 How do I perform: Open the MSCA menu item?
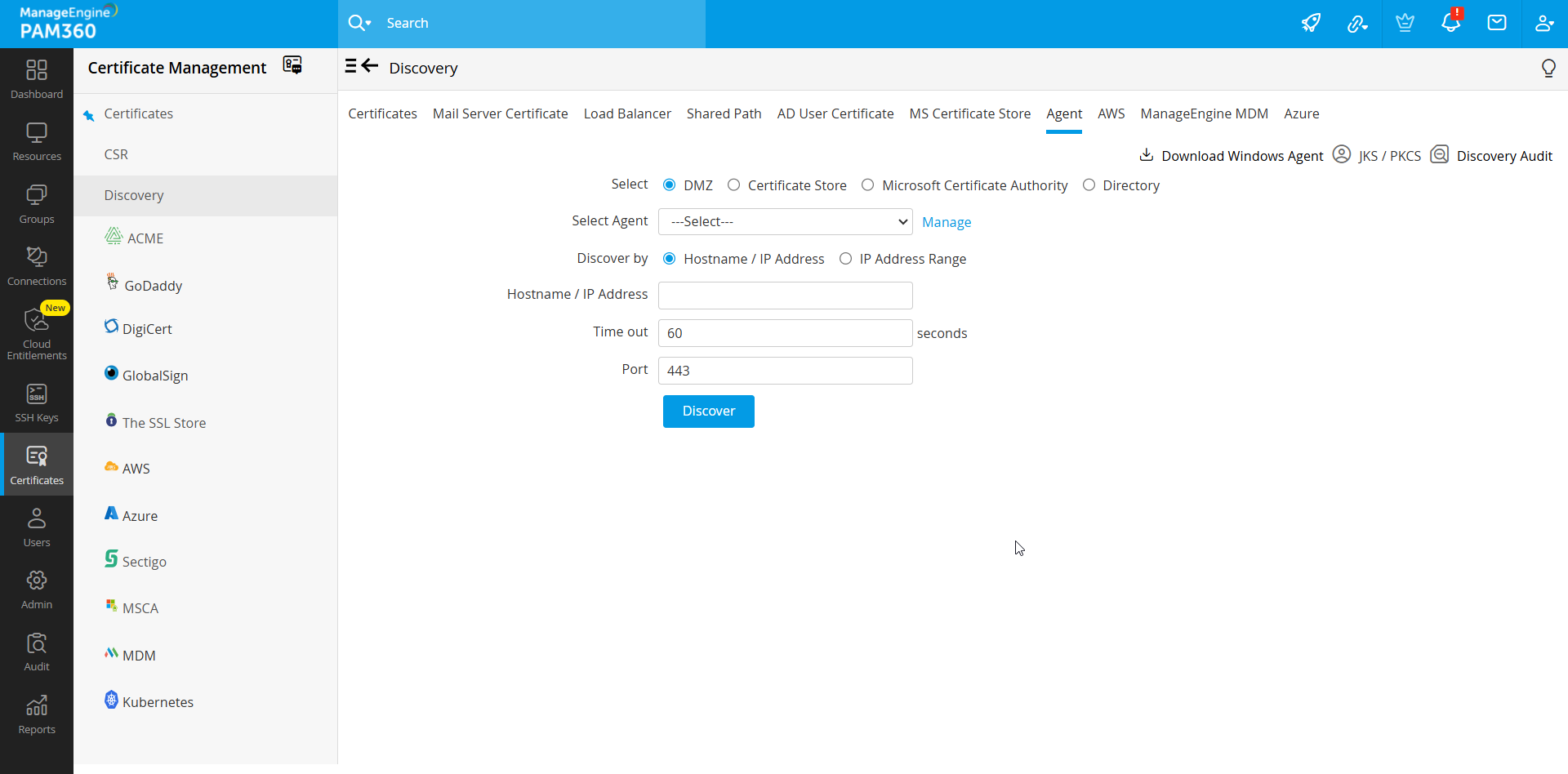coord(140,608)
